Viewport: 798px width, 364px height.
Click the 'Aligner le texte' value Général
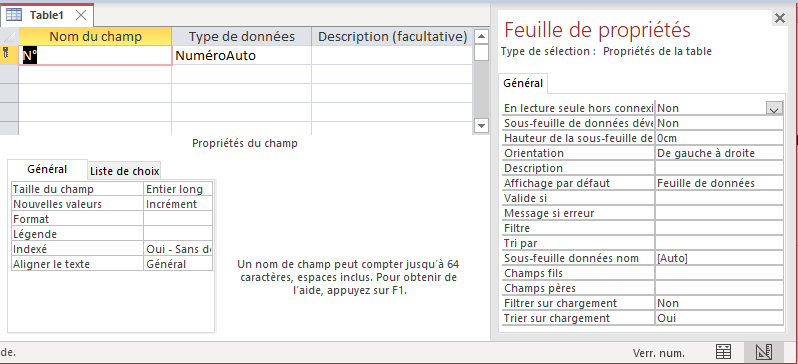[x=178, y=264]
